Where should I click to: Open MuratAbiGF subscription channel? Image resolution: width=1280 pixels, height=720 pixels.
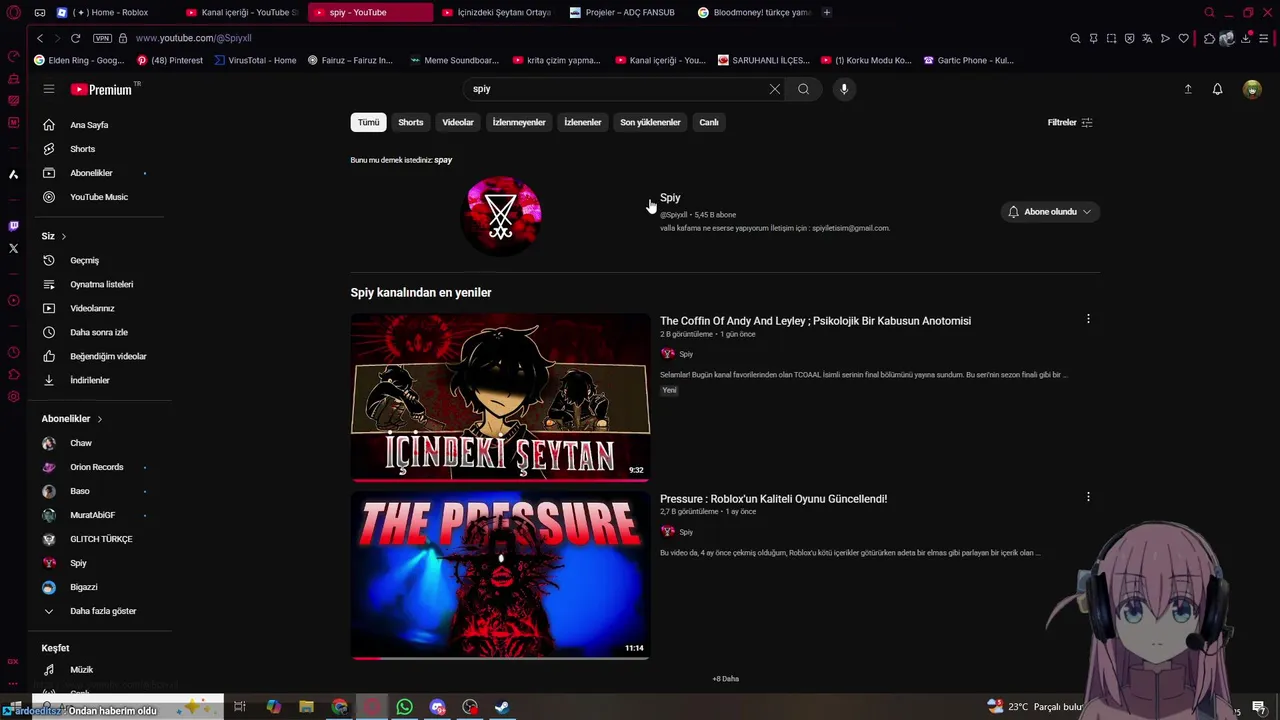[x=94, y=515]
